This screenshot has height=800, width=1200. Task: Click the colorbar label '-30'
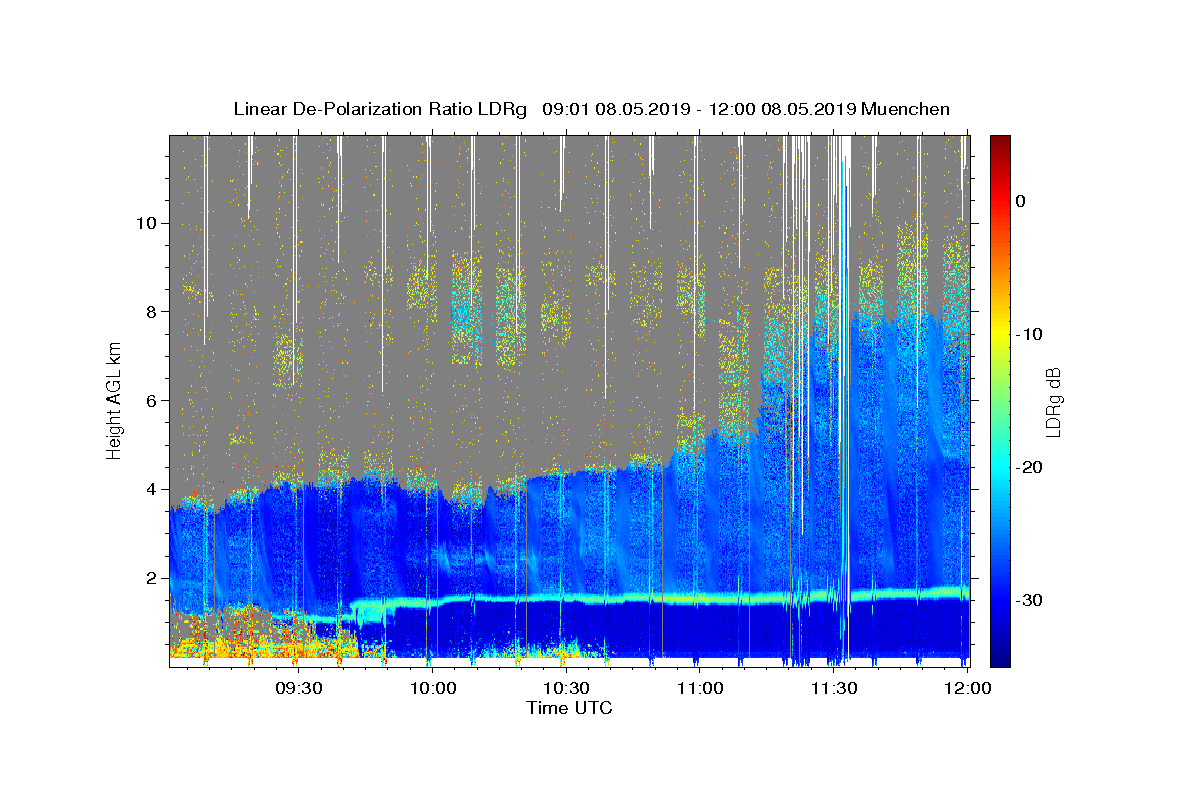click(1031, 600)
